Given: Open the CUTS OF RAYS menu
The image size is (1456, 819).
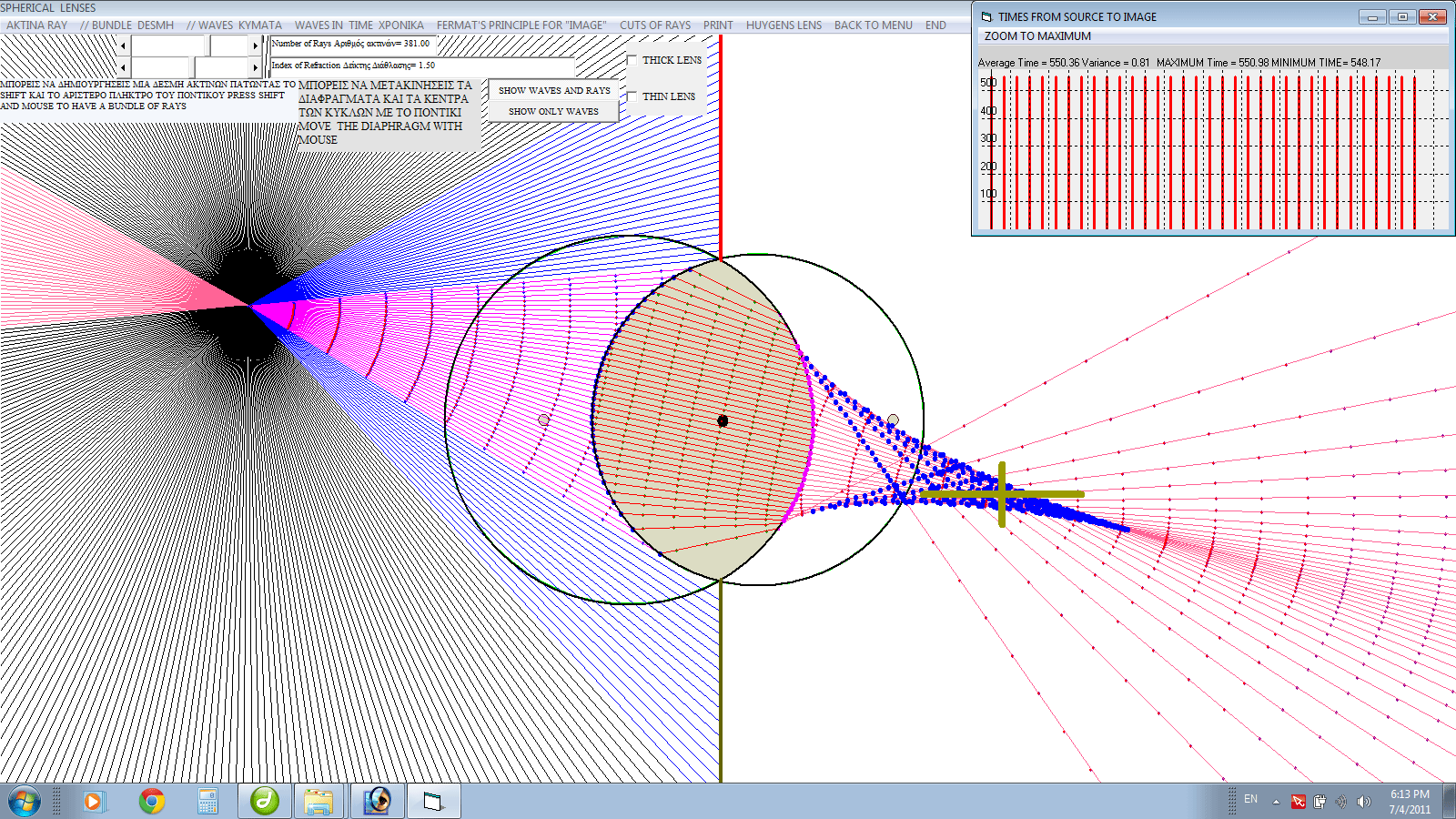Looking at the screenshot, I should [x=655, y=25].
